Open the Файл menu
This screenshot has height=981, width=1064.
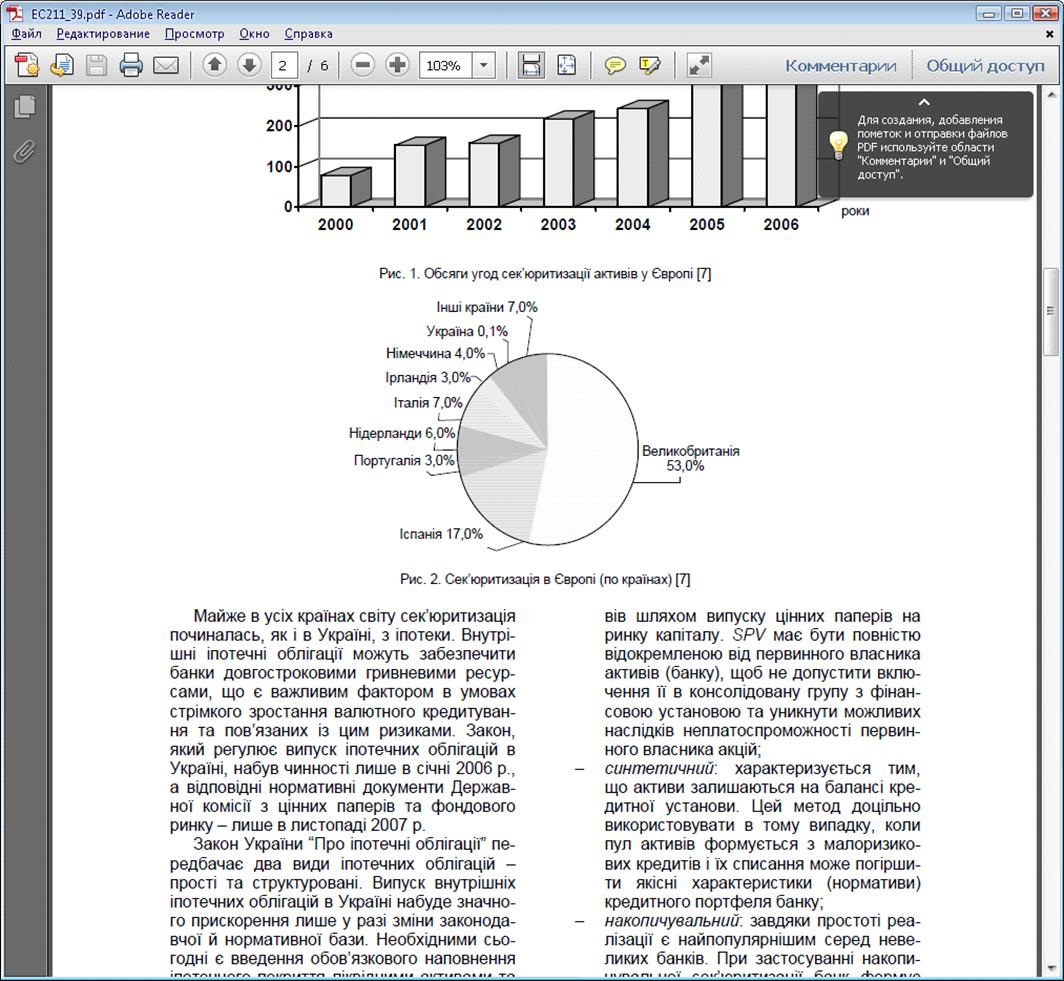click(x=26, y=33)
